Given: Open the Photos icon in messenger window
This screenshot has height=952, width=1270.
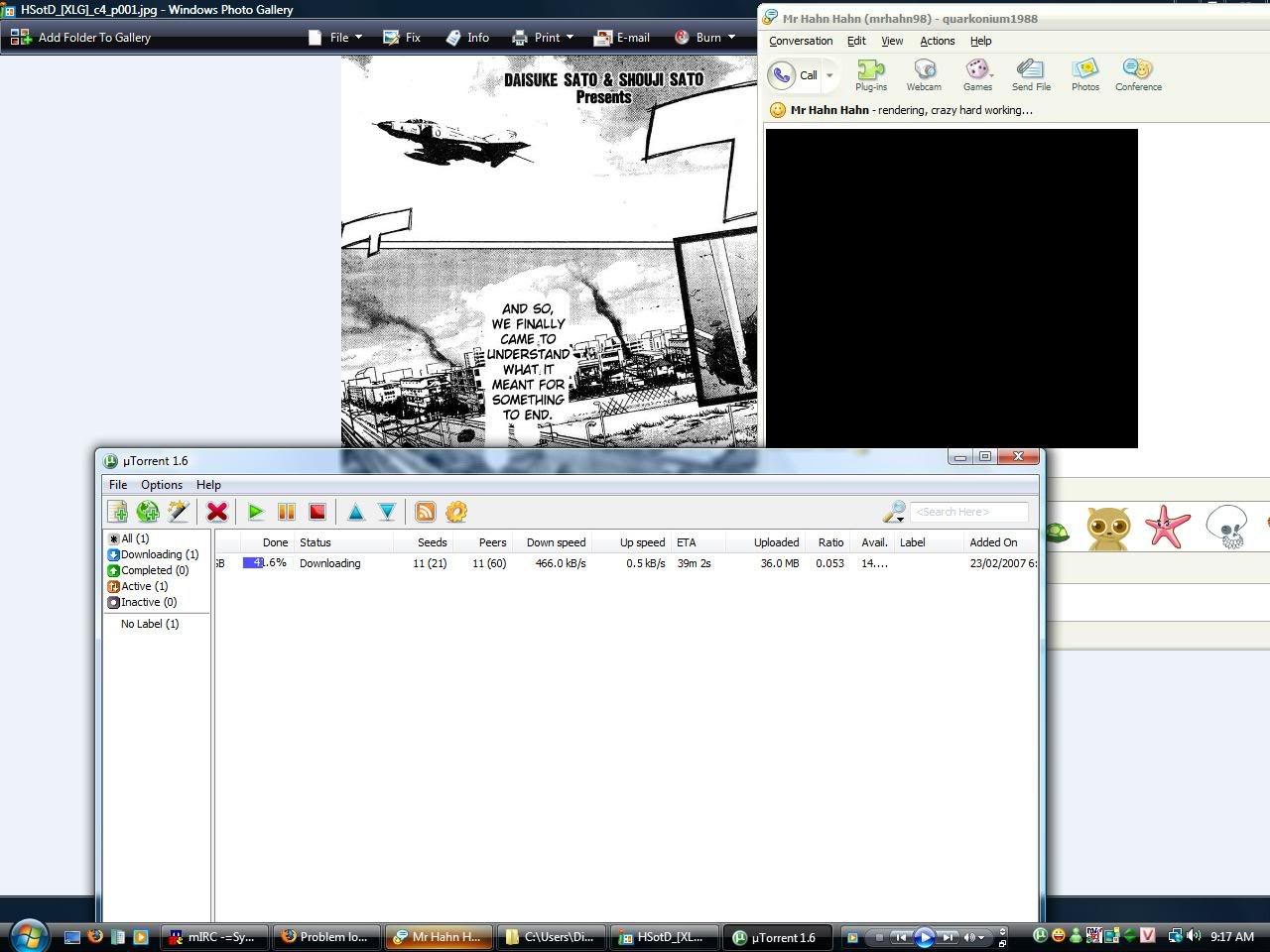Looking at the screenshot, I should 1085,74.
